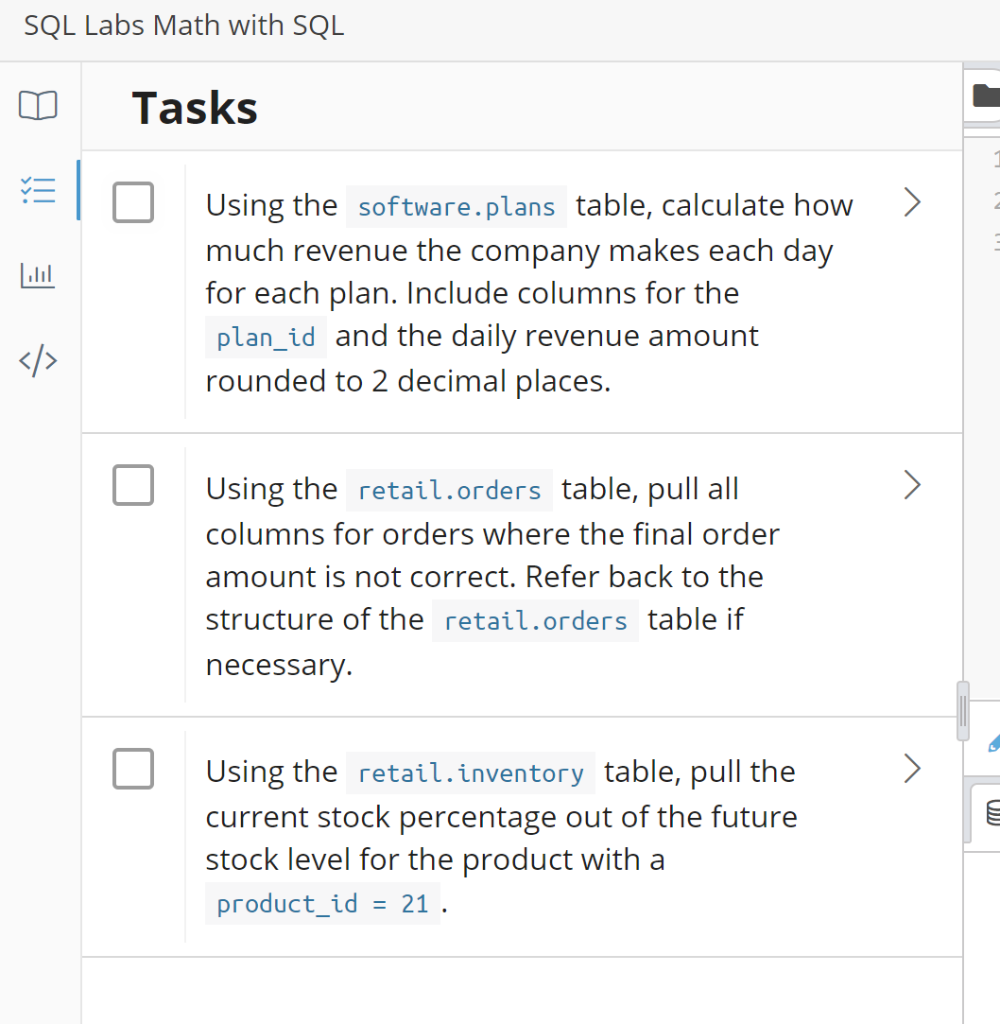Open the book lesson panel

coord(38,105)
